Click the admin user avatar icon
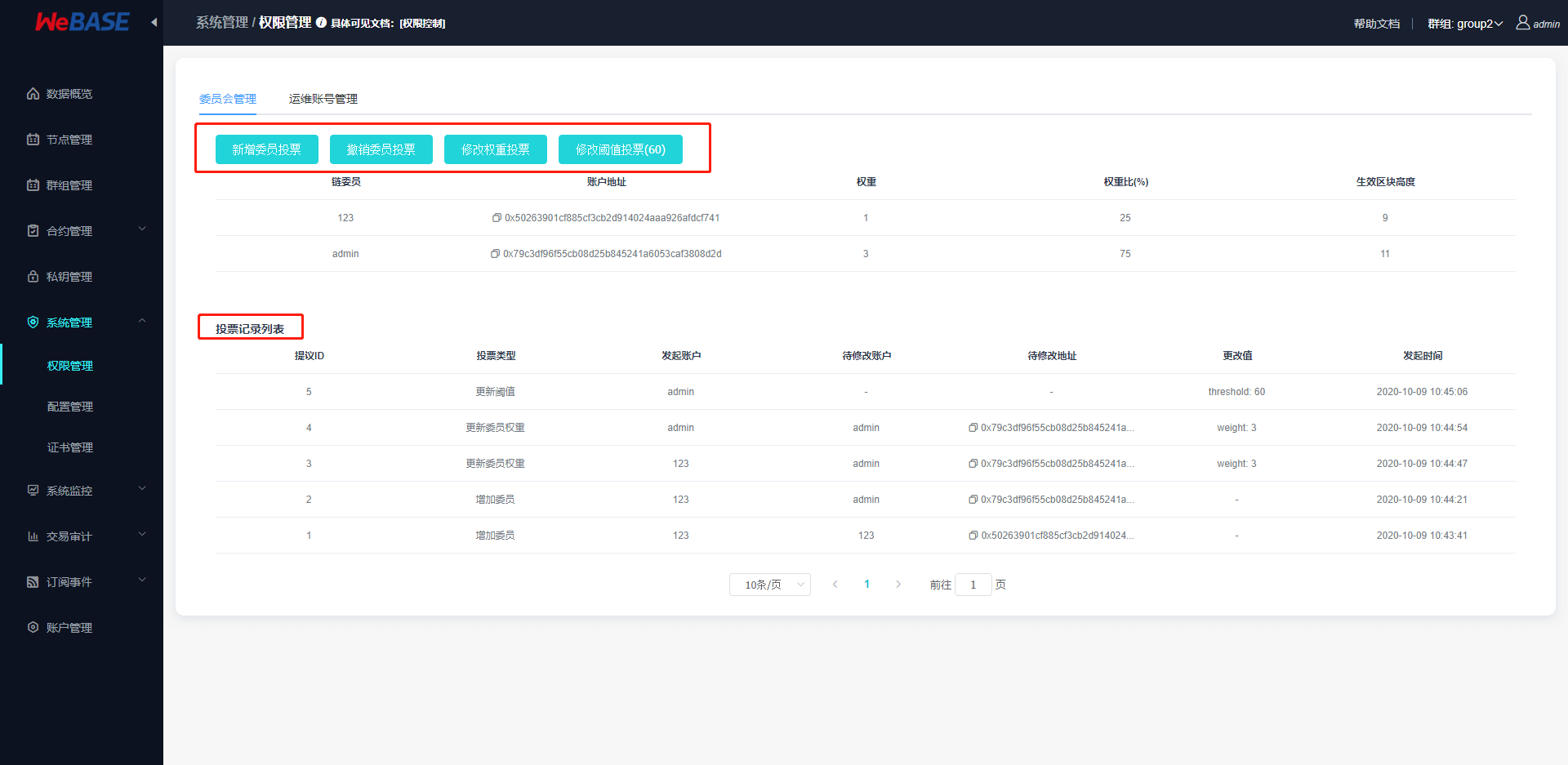This screenshot has height=765, width=1568. tap(1523, 23)
